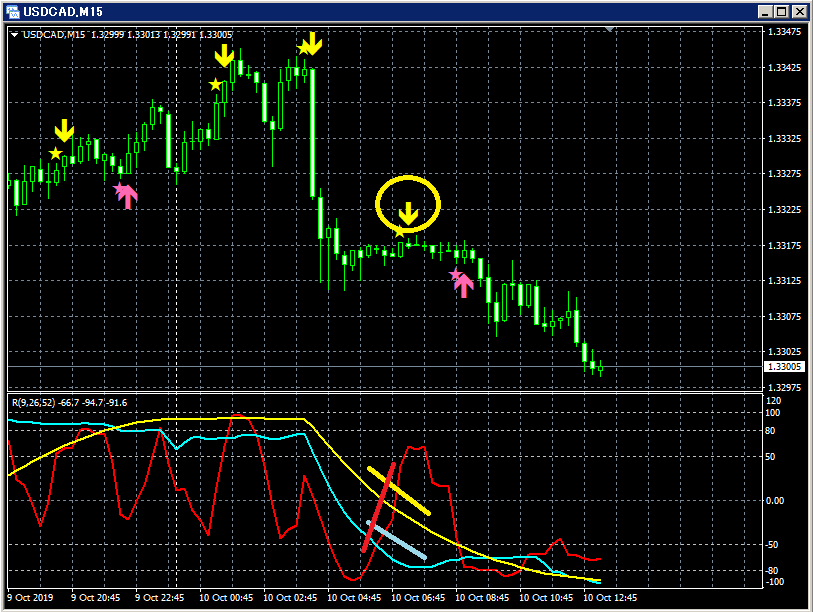Image resolution: width=813 pixels, height=612 pixels.
Task: Select the current price label 1.33005
Action: 783,367
